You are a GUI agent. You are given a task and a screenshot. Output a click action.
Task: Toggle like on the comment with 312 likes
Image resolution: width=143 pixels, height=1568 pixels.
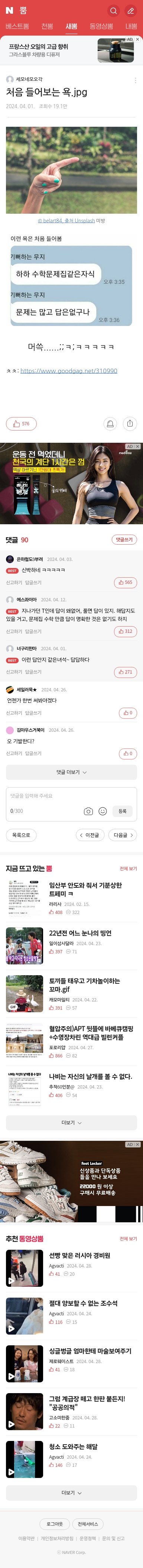tap(125, 631)
